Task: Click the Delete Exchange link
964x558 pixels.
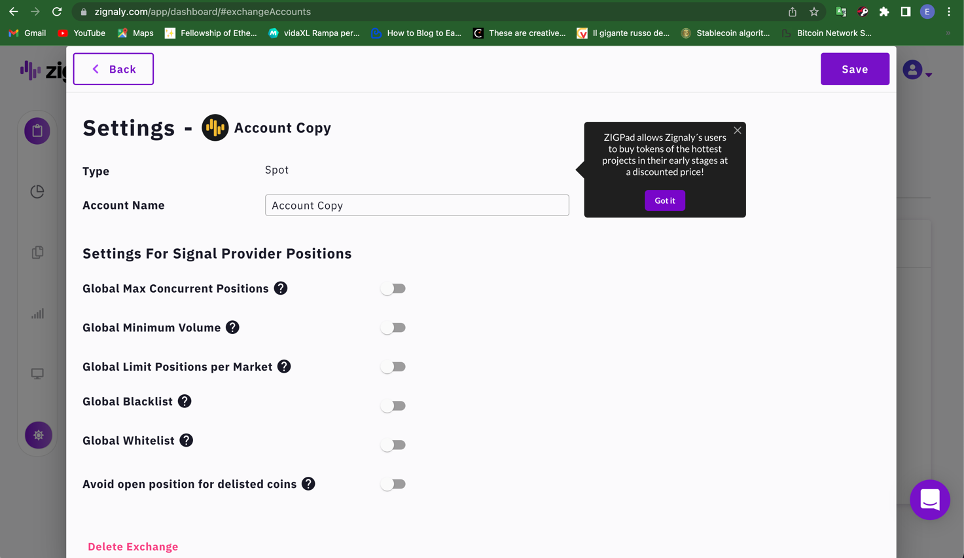Action: 133,547
